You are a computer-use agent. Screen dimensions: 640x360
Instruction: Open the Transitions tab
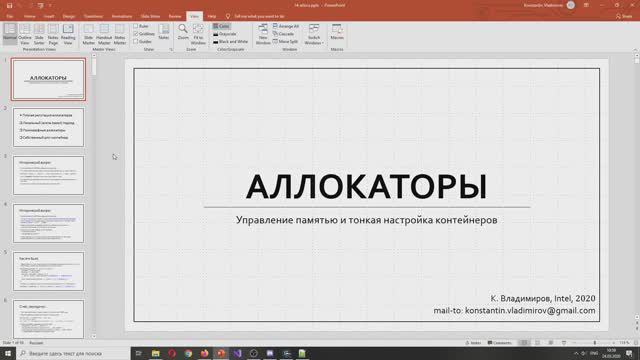pos(93,16)
